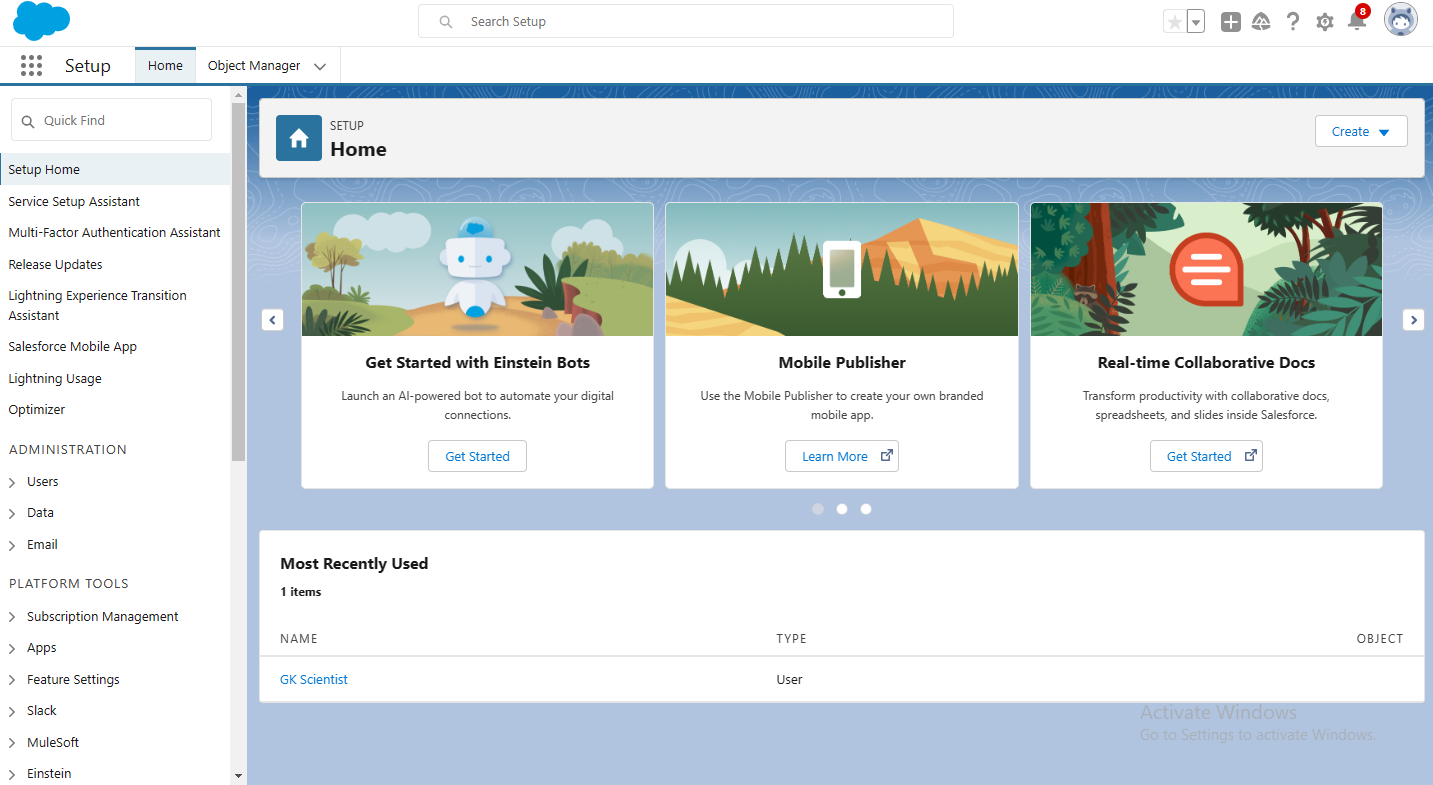
Task: Open the global actions plus icon
Action: point(1231,22)
